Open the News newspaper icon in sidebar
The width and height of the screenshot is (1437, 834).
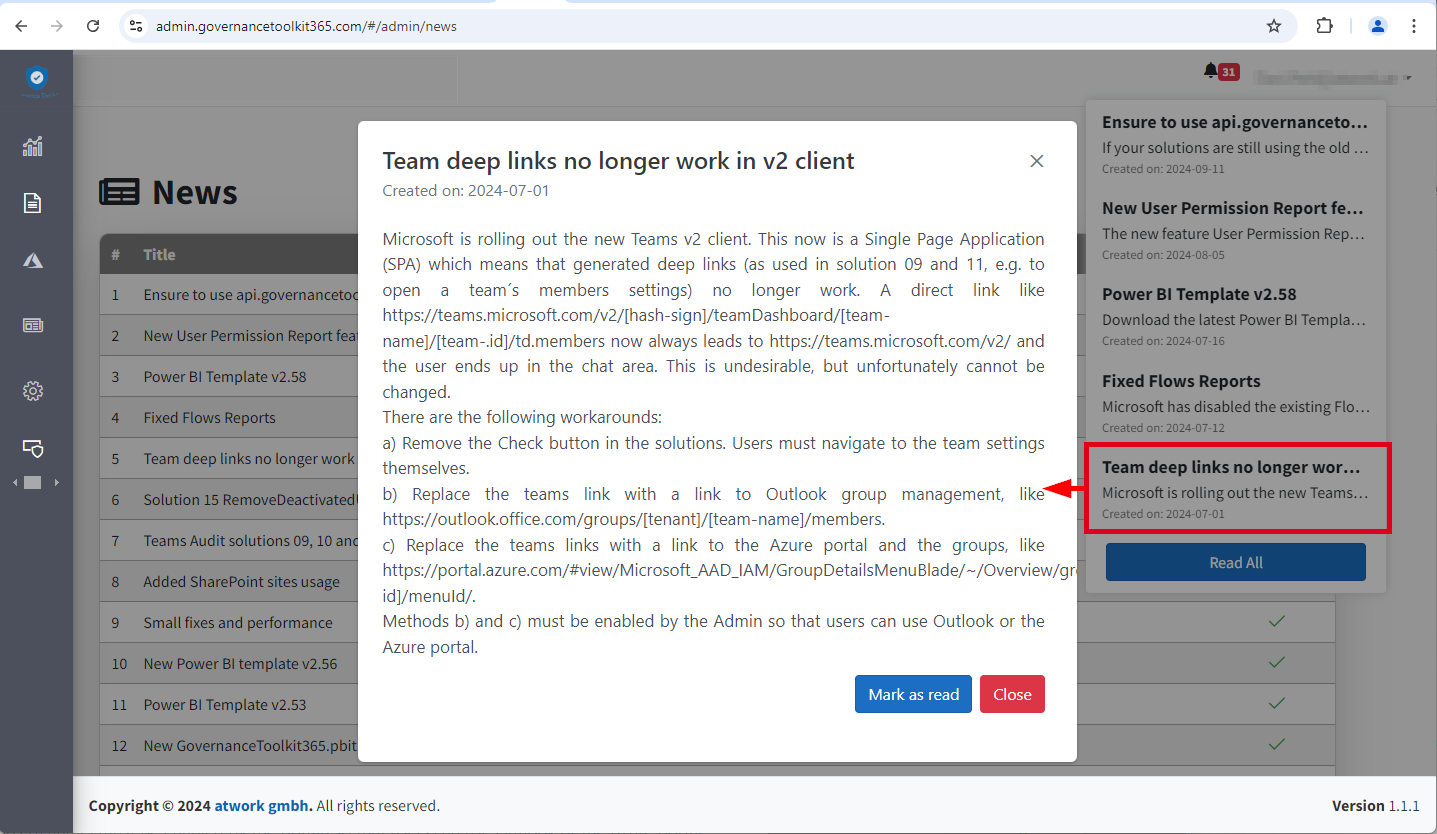[x=33, y=324]
